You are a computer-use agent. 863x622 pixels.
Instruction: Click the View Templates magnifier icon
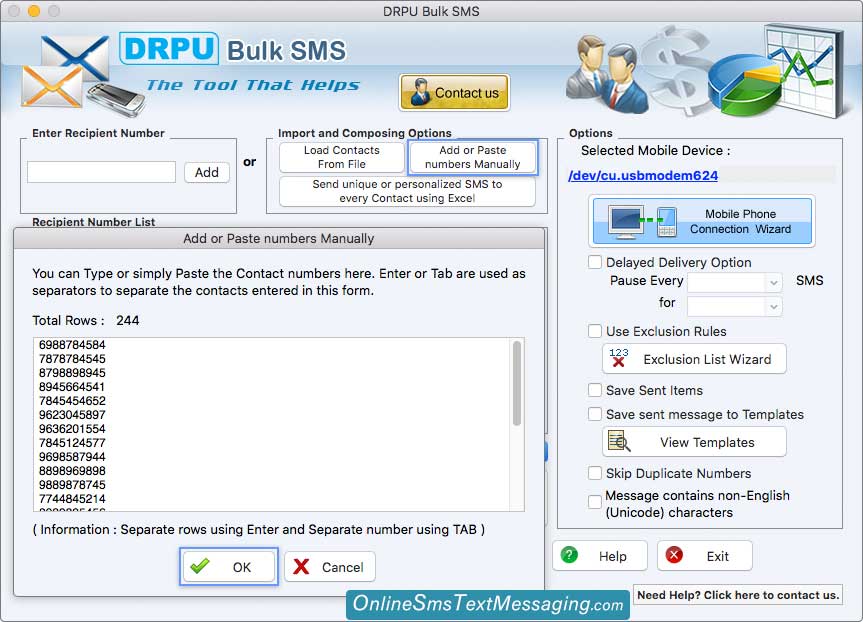coord(619,441)
